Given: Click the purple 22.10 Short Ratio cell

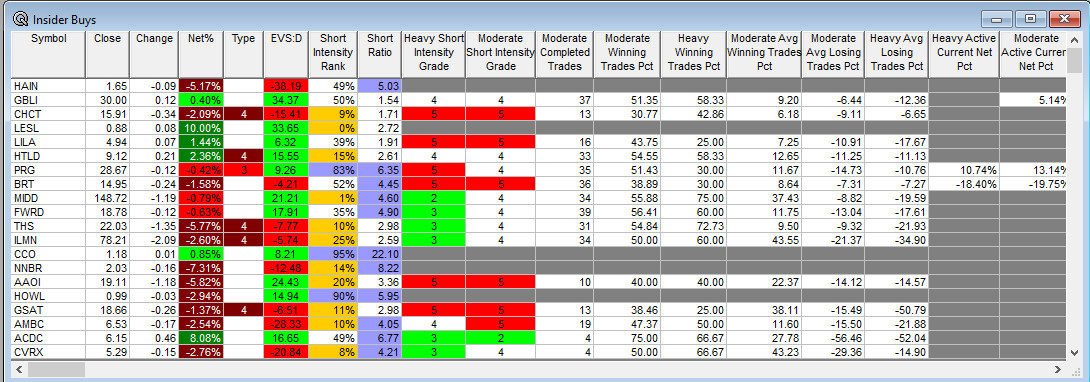Looking at the screenshot, I should click(x=379, y=254).
